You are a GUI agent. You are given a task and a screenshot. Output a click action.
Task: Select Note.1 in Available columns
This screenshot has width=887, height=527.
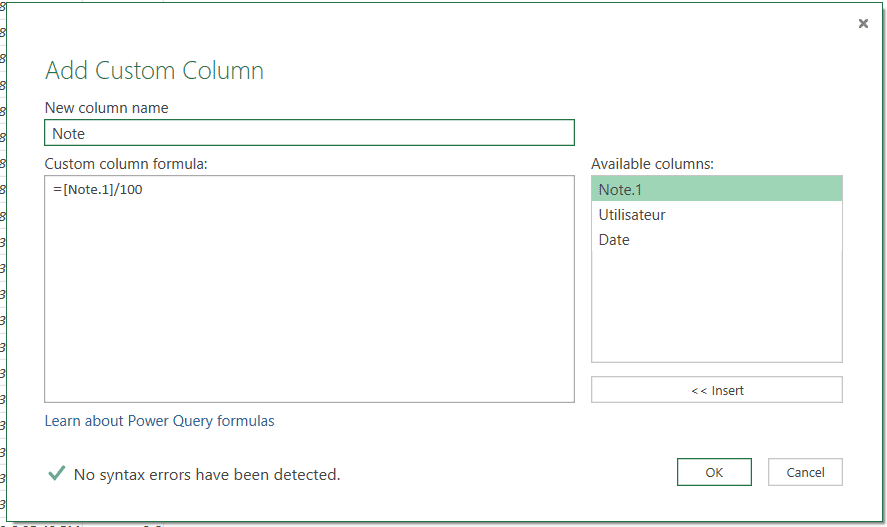pyautogui.click(x=716, y=189)
